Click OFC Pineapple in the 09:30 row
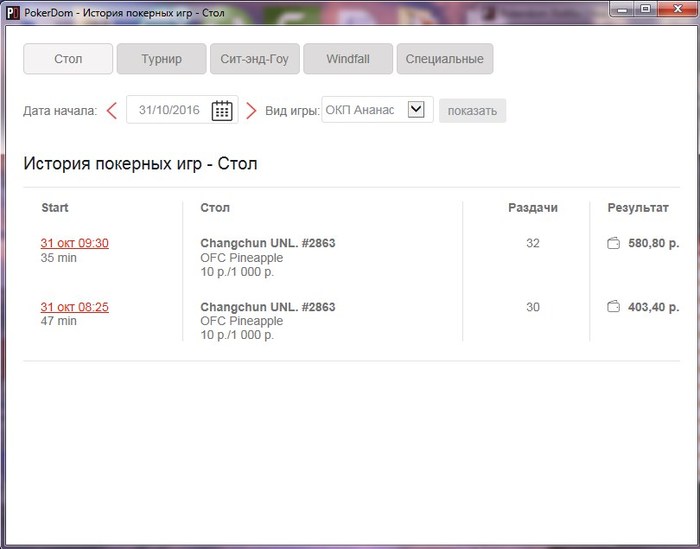 click(x=242, y=258)
